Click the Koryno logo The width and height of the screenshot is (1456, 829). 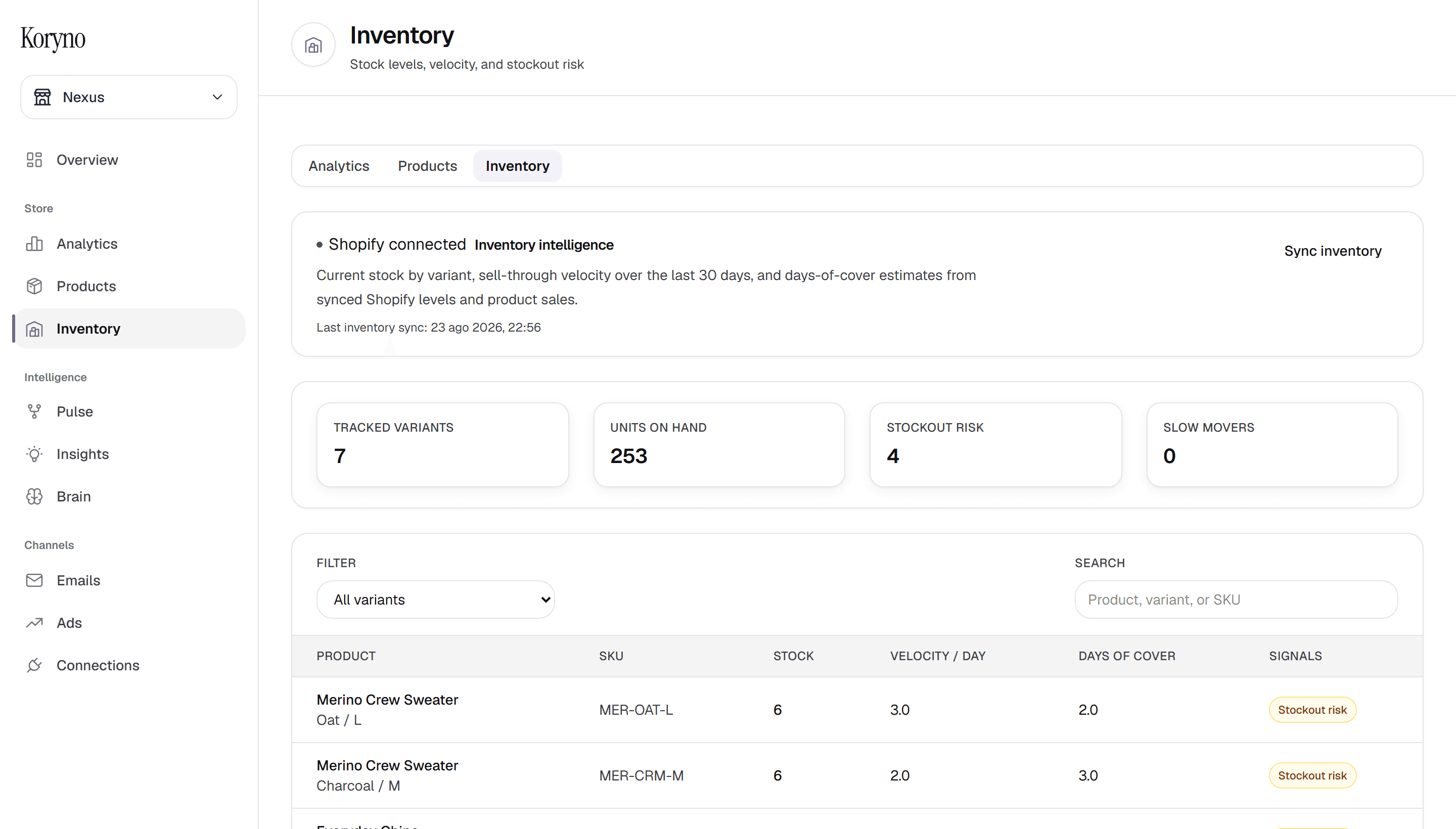pyautogui.click(x=53, y=39)
